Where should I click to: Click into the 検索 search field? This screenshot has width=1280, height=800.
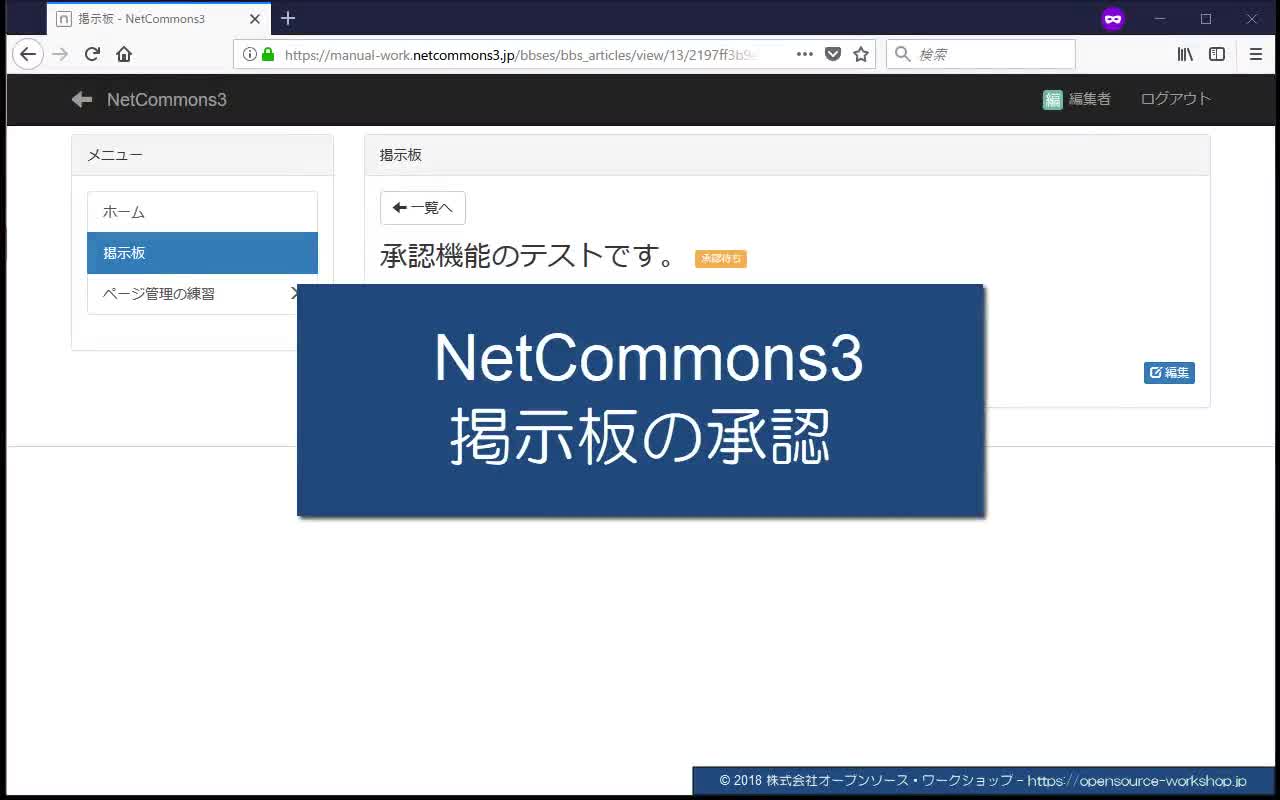coord(981,54)
